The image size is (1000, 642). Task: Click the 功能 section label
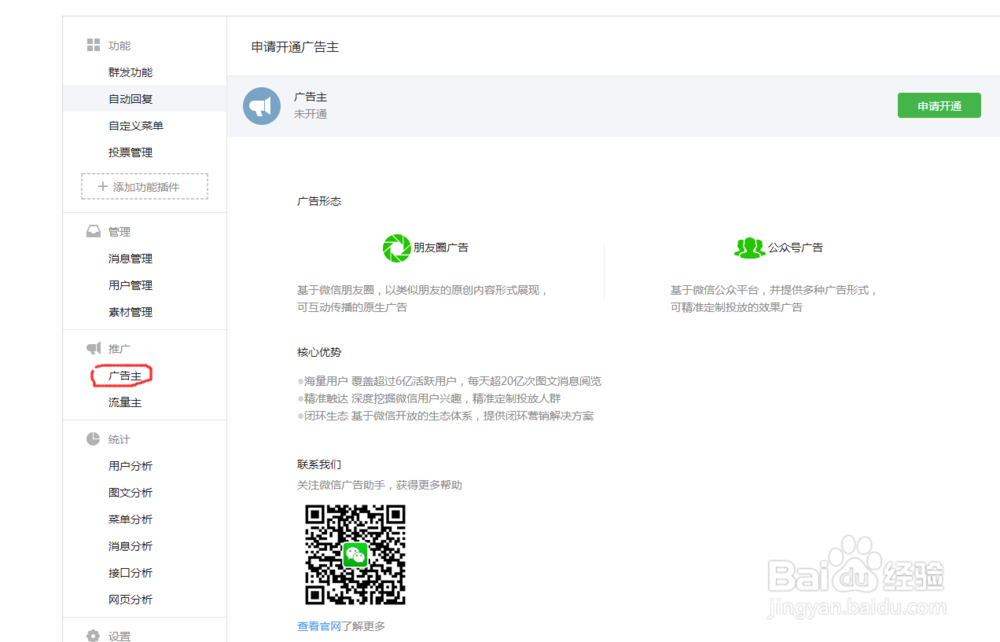pyautogui.click(x=119, y=45)
